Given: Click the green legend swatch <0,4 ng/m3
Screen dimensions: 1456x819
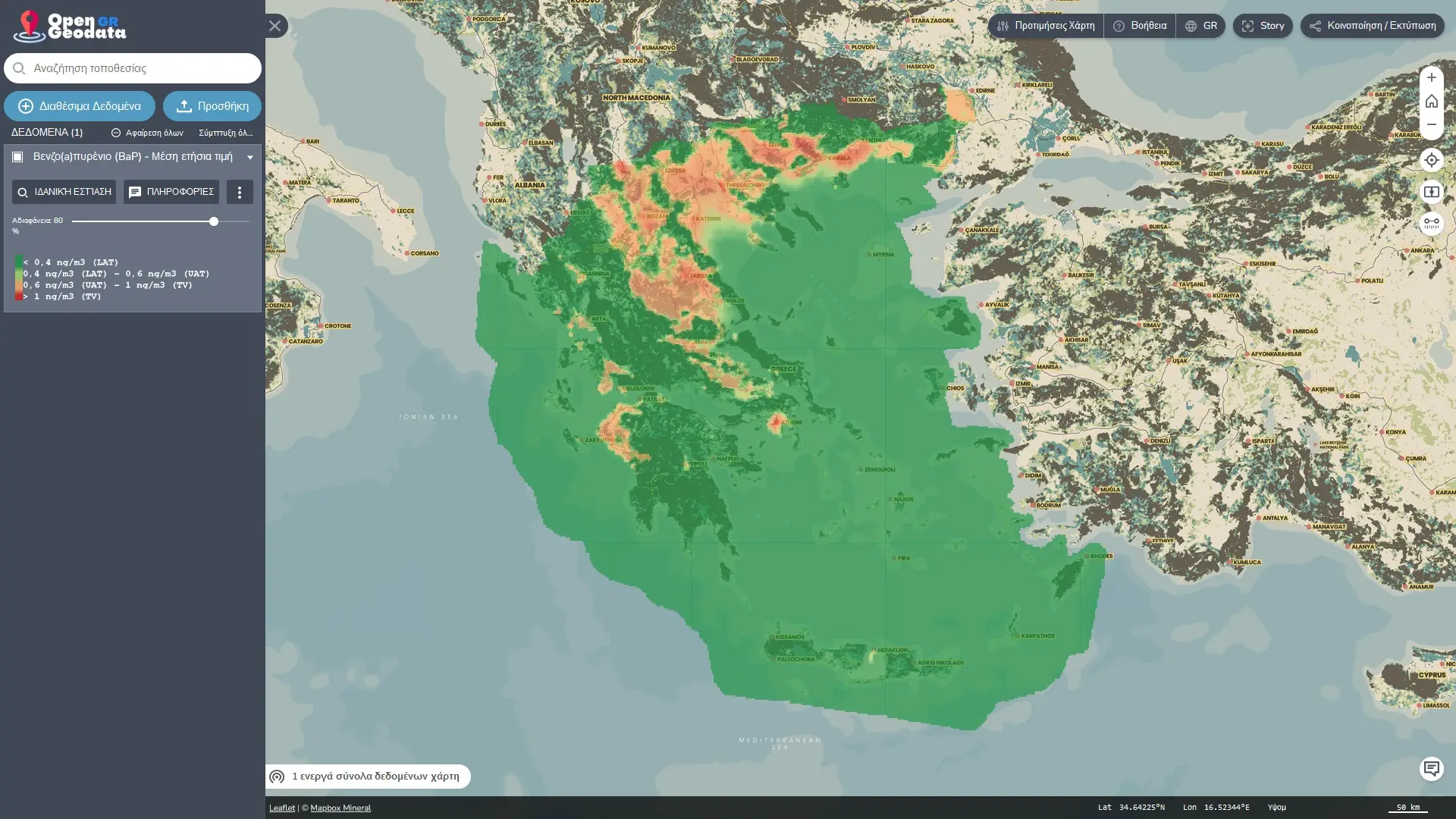Looking at the screenshot, I should click(x=18, y=262).
